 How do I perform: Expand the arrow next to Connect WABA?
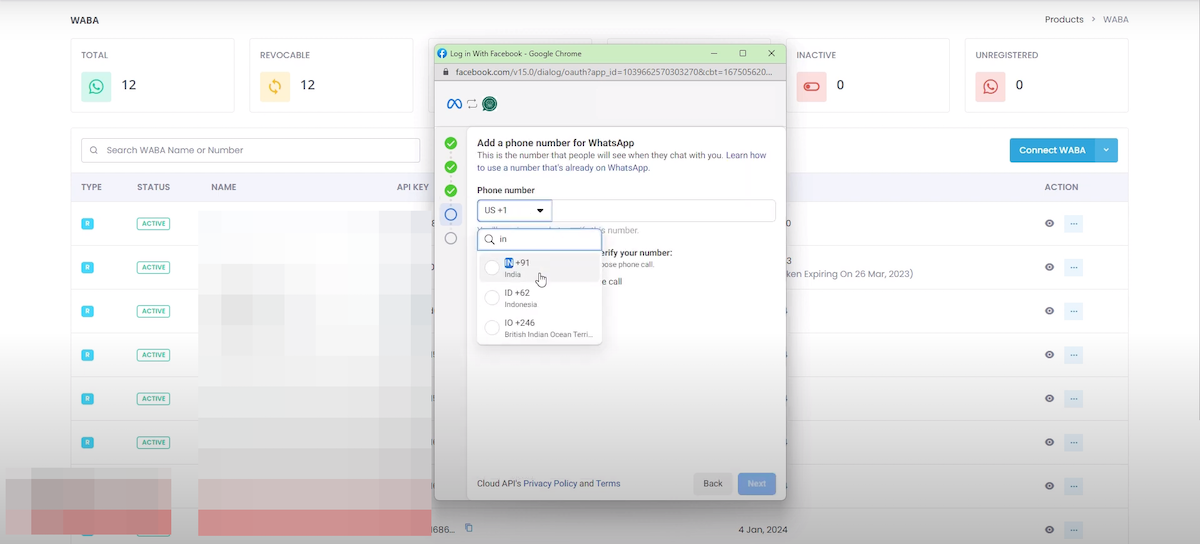click(1106, 150)
